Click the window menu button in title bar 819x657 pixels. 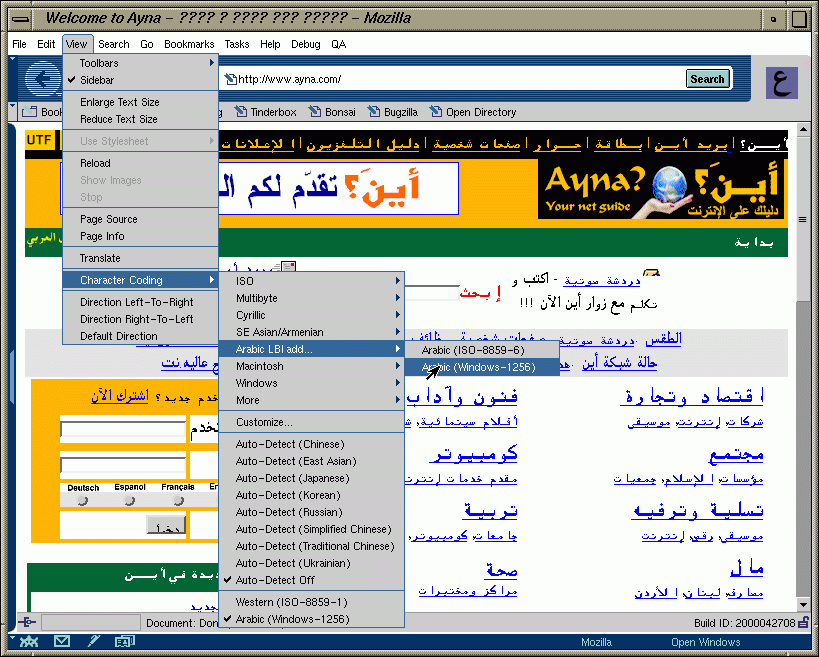20,19
